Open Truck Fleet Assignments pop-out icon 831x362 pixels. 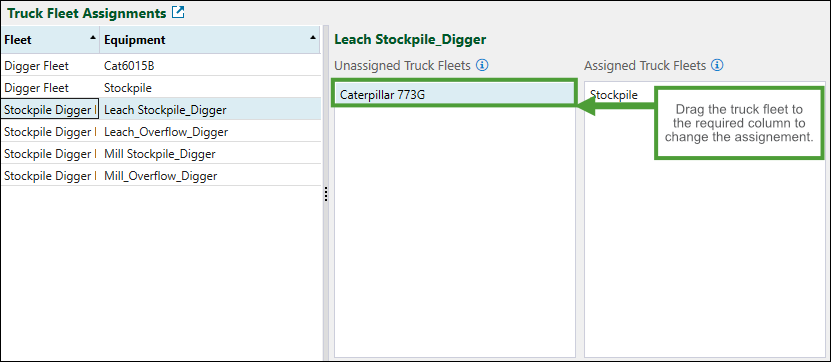pos(178,13)
